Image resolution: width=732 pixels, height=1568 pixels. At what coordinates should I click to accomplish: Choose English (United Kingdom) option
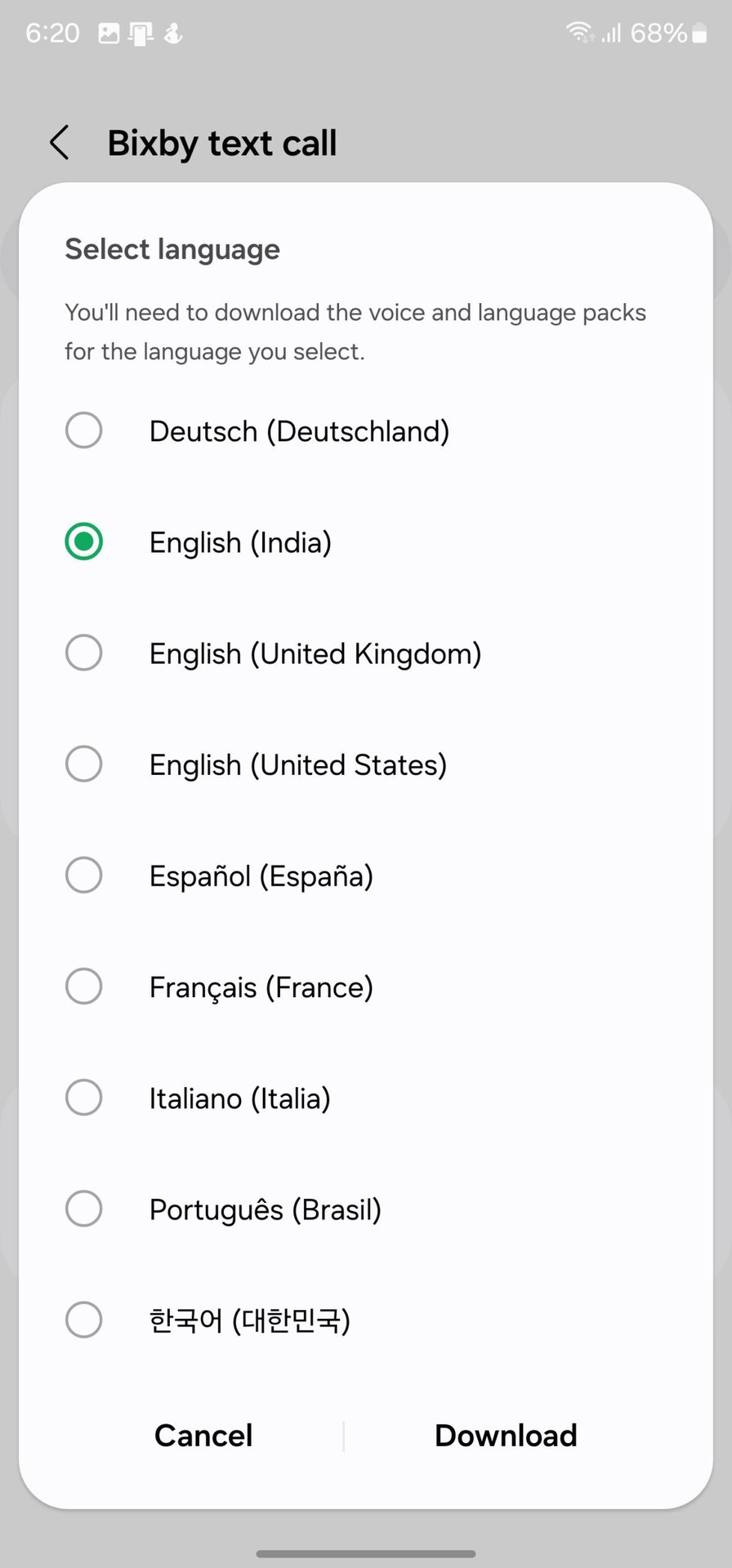[84, 653]
